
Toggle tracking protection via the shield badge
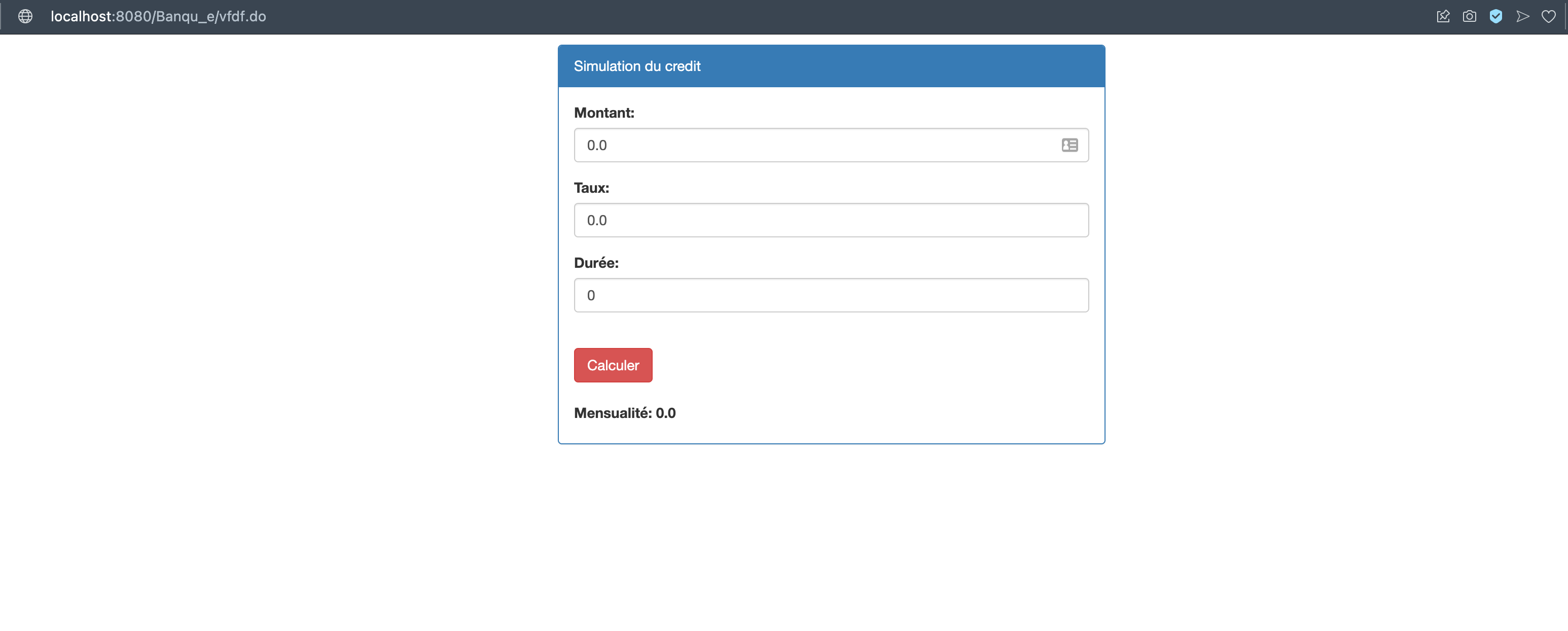pyautogui.click(x=1496, y=16)
